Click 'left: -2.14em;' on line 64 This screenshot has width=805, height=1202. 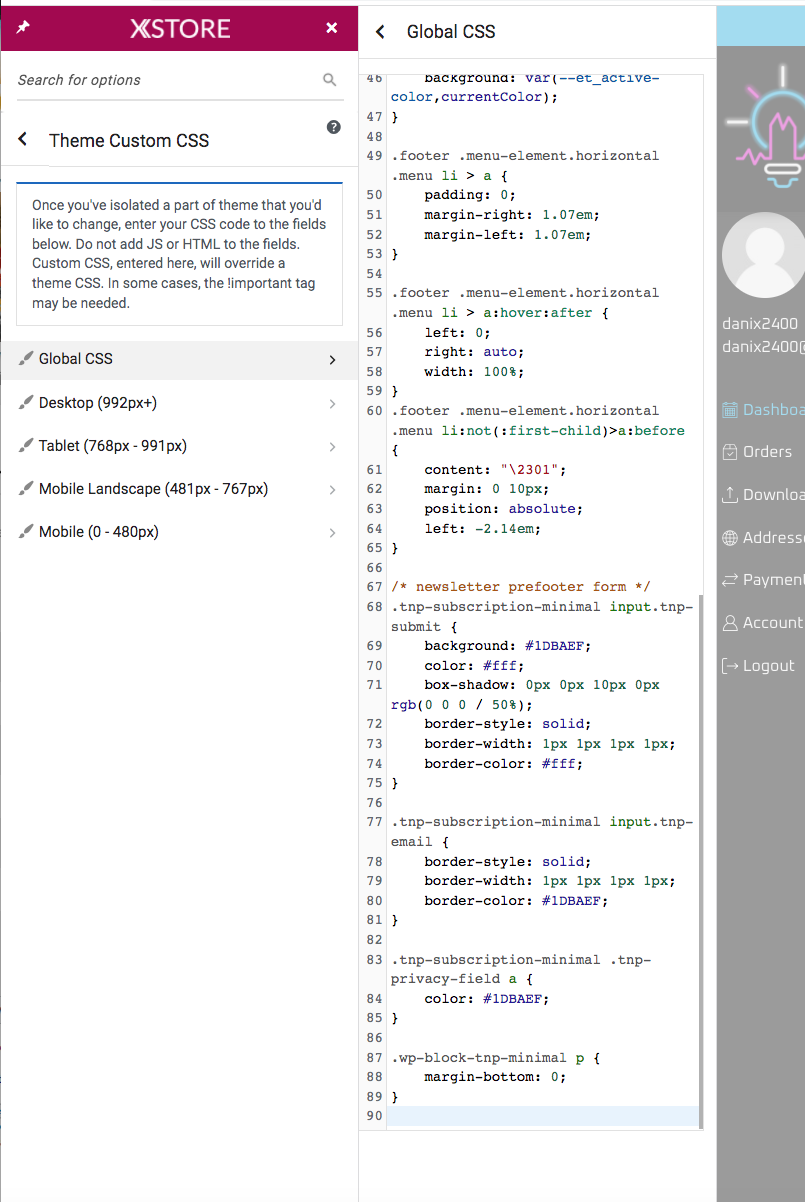point(482,528)
